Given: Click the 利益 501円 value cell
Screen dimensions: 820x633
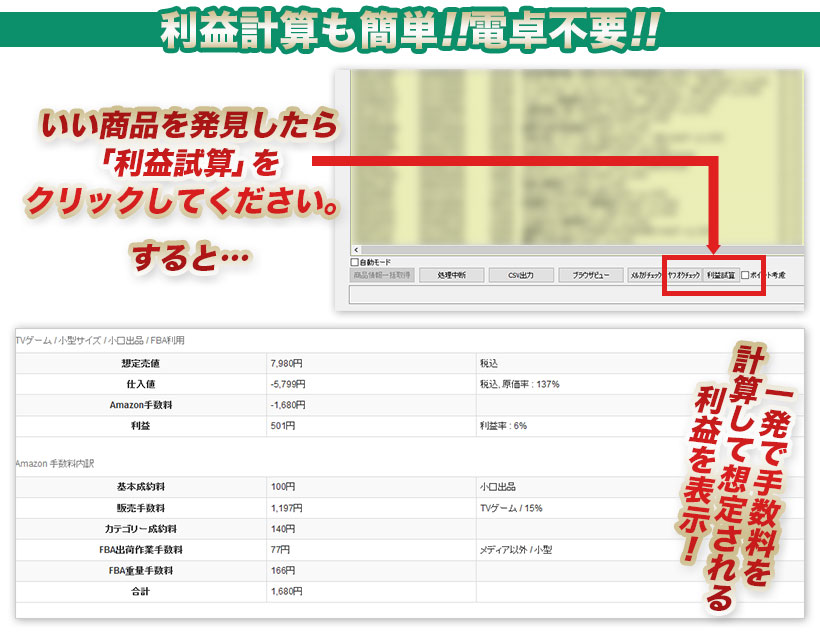Looking at the screenshot, I should click(370, 426).
